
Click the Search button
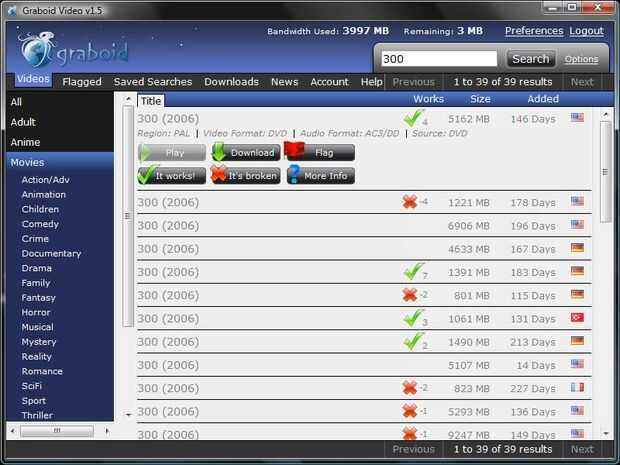click(531, 59)
